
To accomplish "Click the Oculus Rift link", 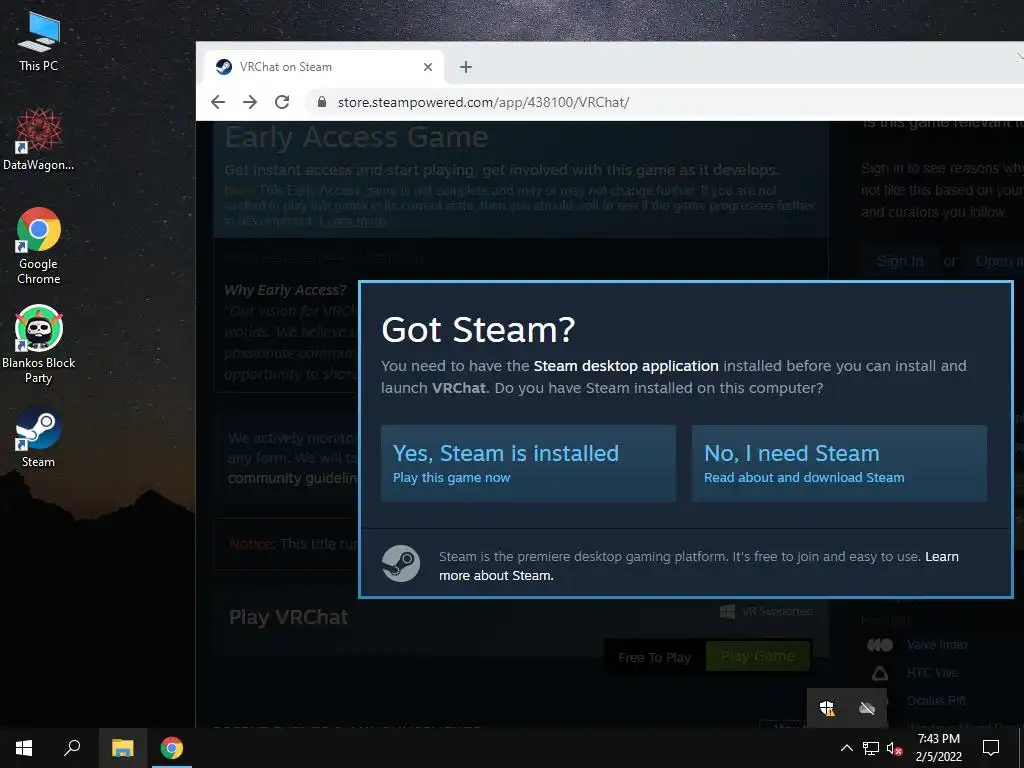I will pos(936,701).
